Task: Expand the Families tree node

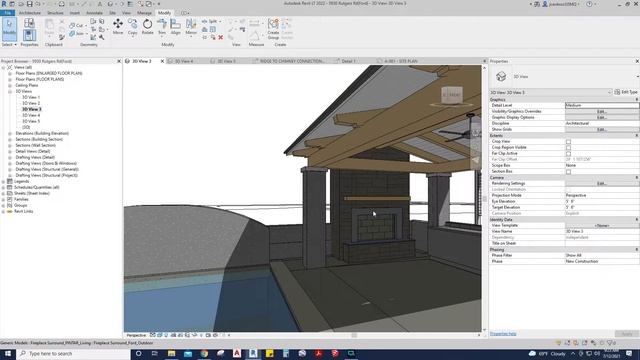Action: 4,199
